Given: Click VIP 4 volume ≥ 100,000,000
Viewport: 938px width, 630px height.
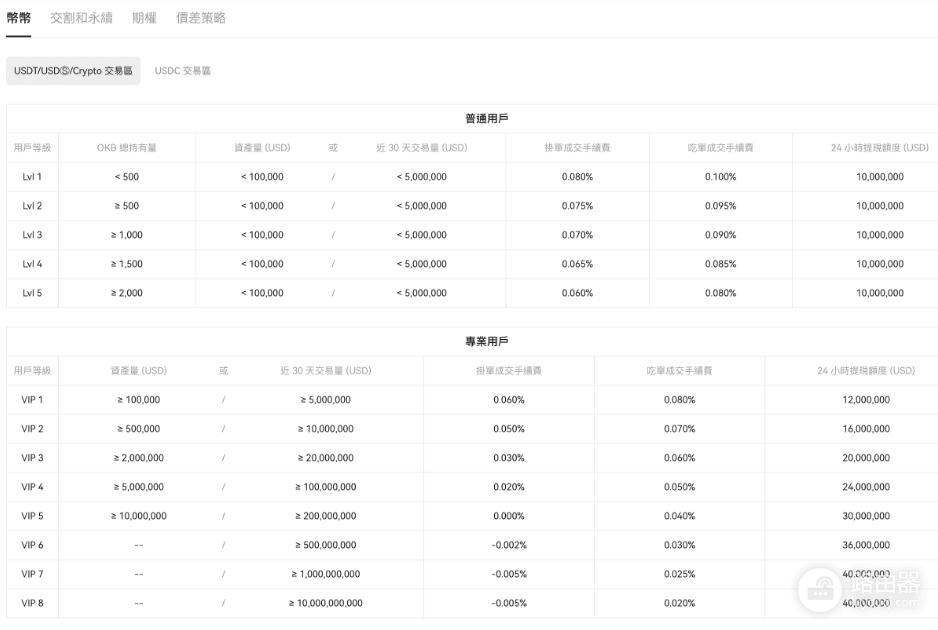Looking at the screenshot, I should tap(326, 486).
